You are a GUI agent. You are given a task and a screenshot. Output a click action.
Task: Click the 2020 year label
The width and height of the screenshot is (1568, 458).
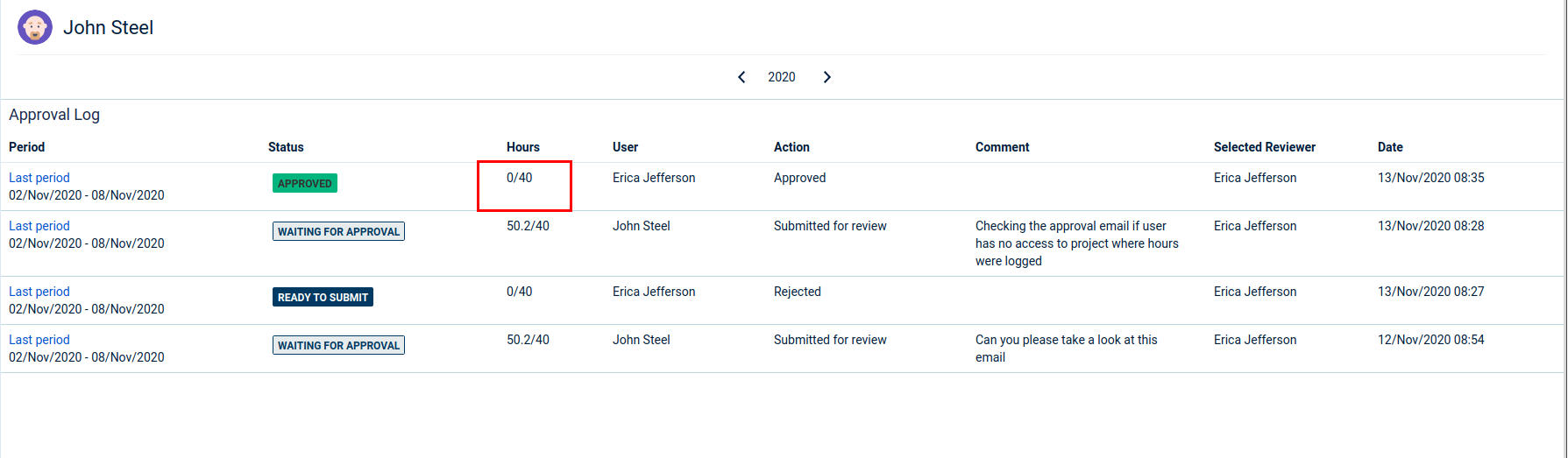[x=781, y=77]
